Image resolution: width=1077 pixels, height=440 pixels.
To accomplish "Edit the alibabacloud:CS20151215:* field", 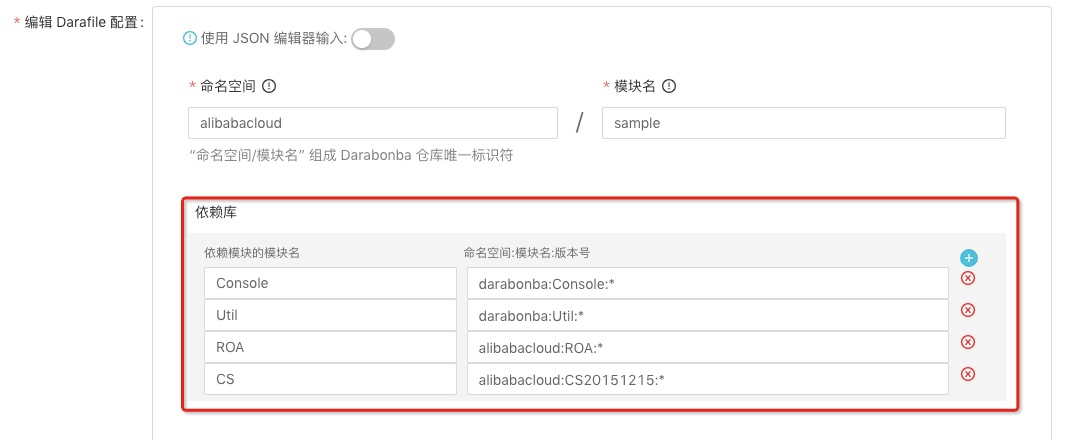I will pos(707,379).
